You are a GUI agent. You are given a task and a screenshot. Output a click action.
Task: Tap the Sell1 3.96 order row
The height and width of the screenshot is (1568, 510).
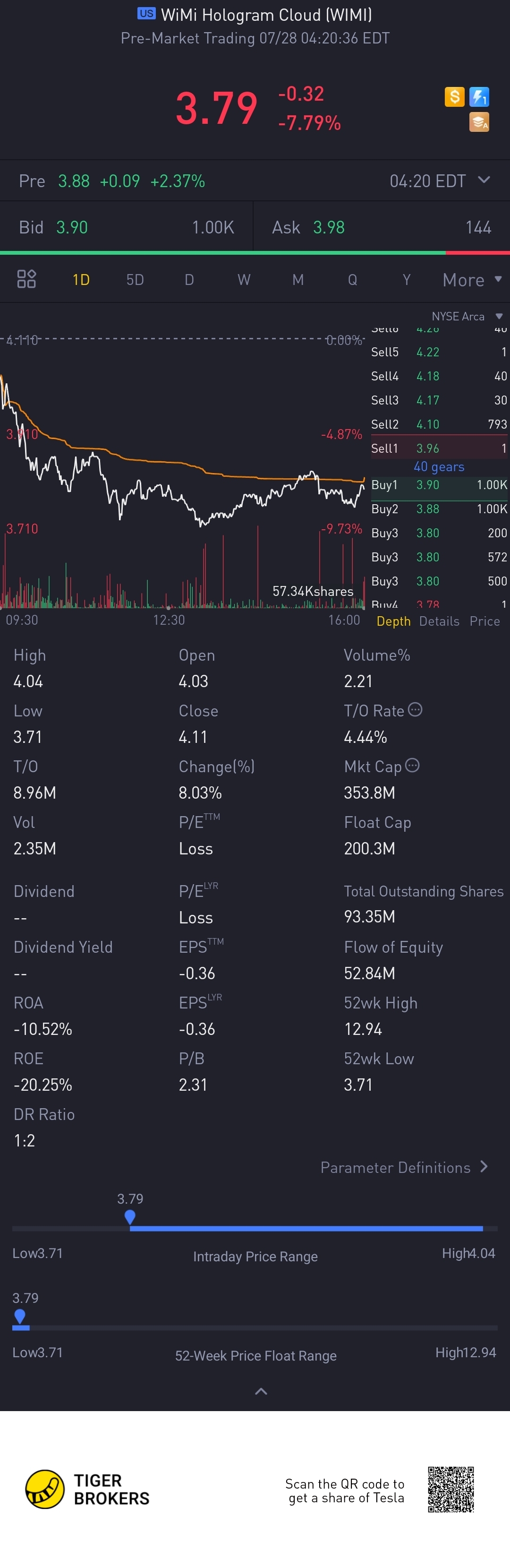(x=440, y=448)
